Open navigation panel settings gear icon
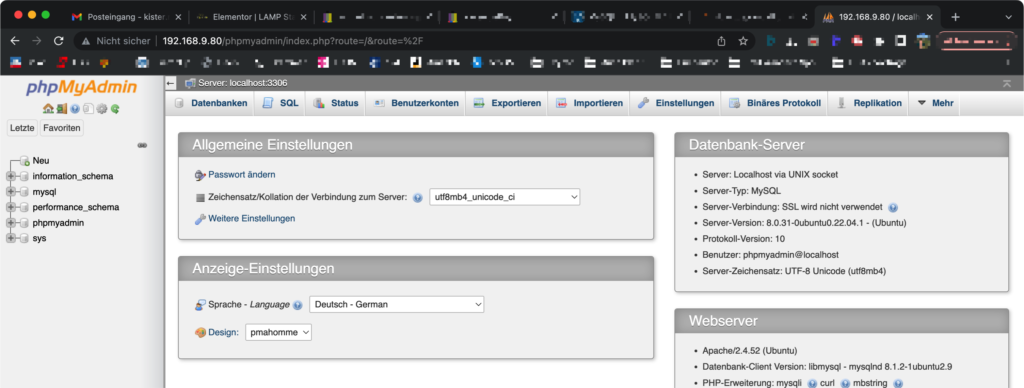1024x388 pixels. coord(102,109)
